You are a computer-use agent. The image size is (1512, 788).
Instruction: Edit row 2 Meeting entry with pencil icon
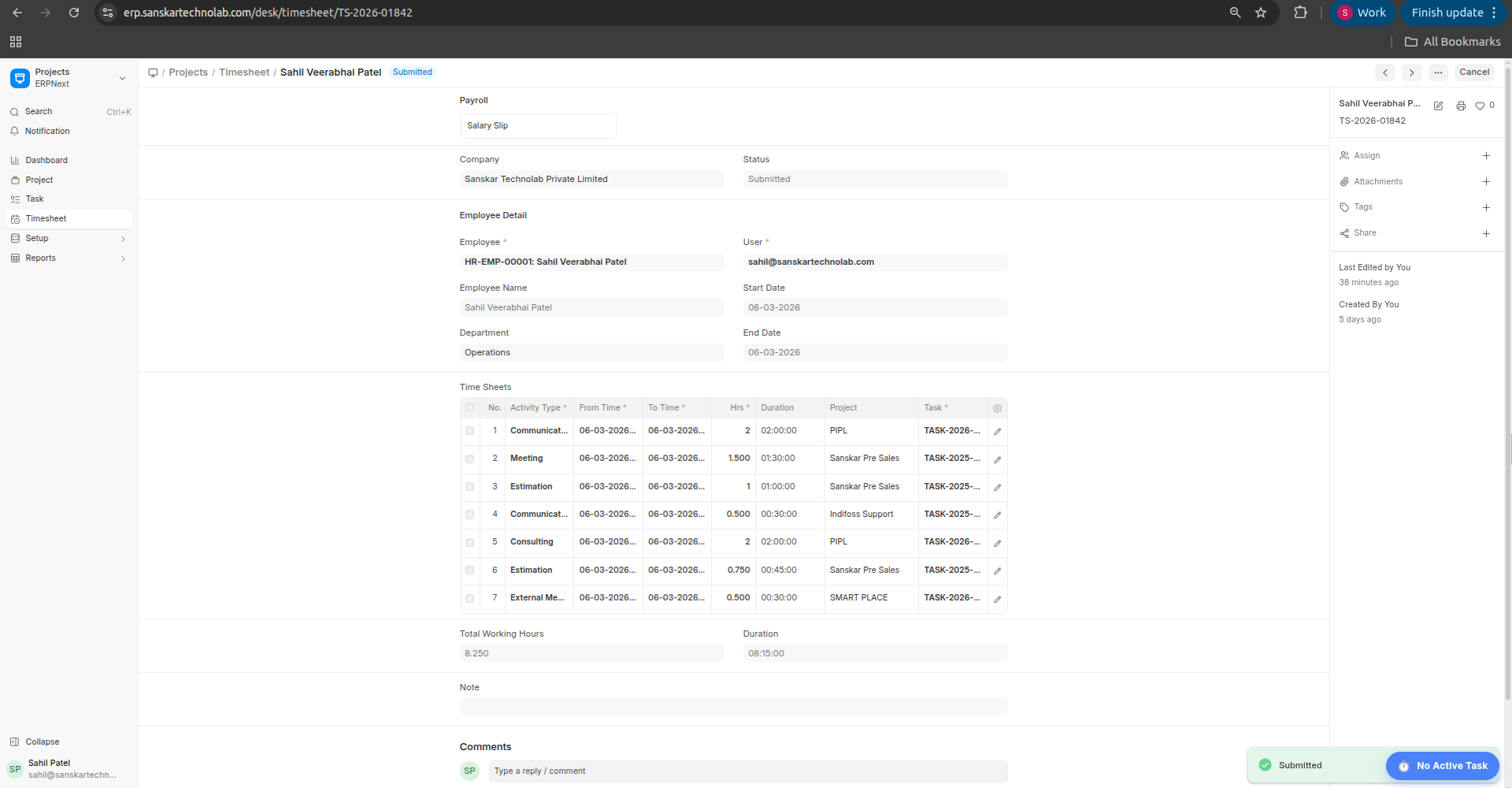click(996, 459)
